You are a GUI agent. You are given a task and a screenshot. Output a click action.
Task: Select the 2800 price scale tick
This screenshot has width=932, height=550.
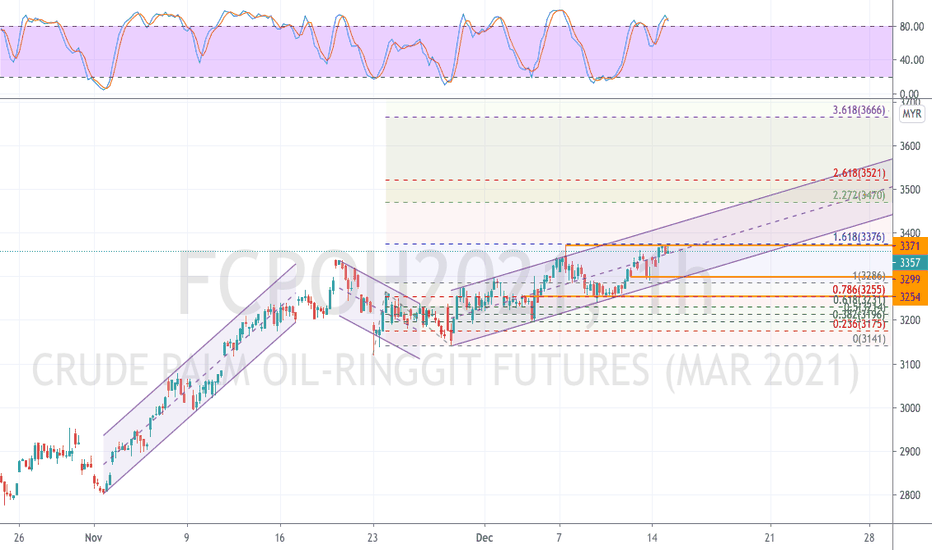(x=910, y=495)
